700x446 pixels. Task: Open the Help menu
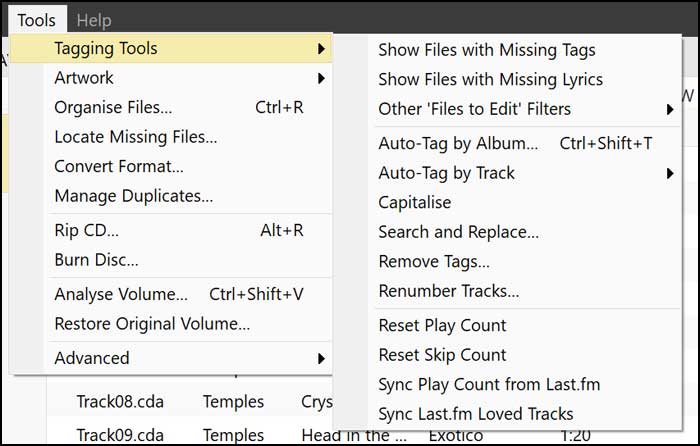click(x=94, y=20)
